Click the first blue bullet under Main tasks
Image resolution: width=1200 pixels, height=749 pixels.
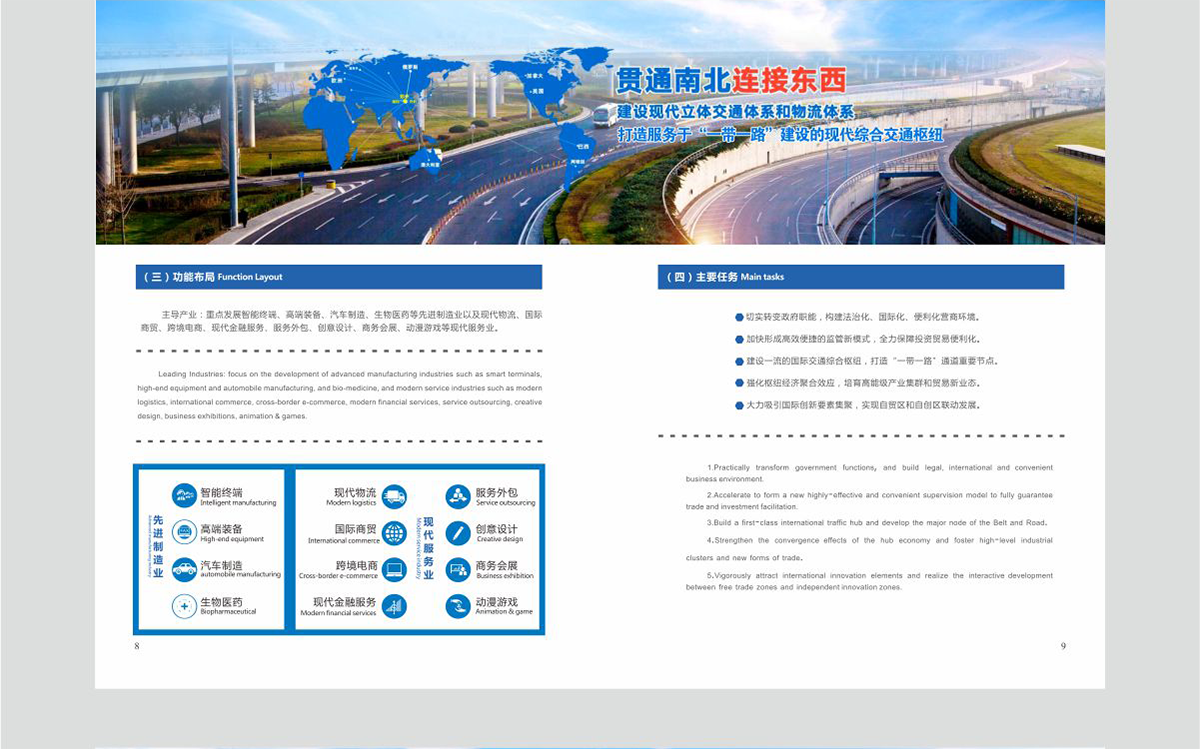(739, 317)
